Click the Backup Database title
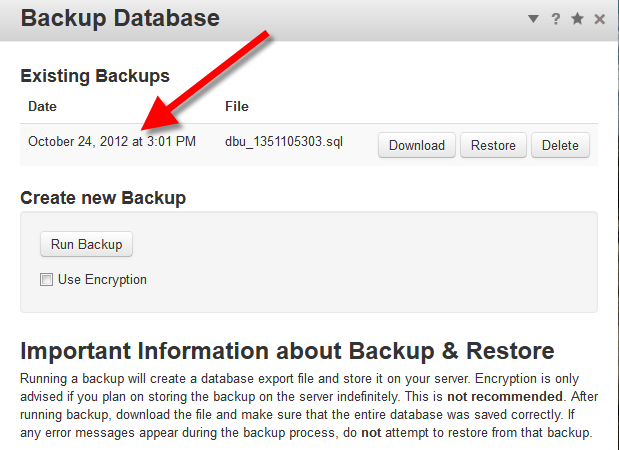 pyautogui.click(x=120, y=18)
